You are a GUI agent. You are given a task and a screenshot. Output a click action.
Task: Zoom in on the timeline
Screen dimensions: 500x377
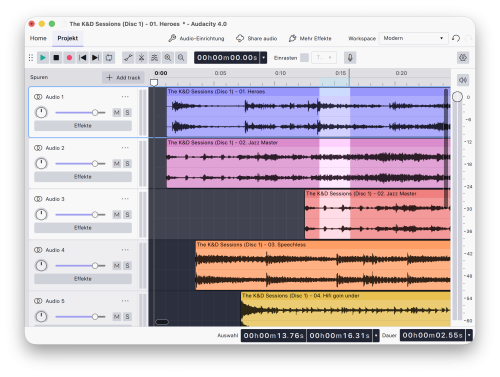click(x=168, y=58)
